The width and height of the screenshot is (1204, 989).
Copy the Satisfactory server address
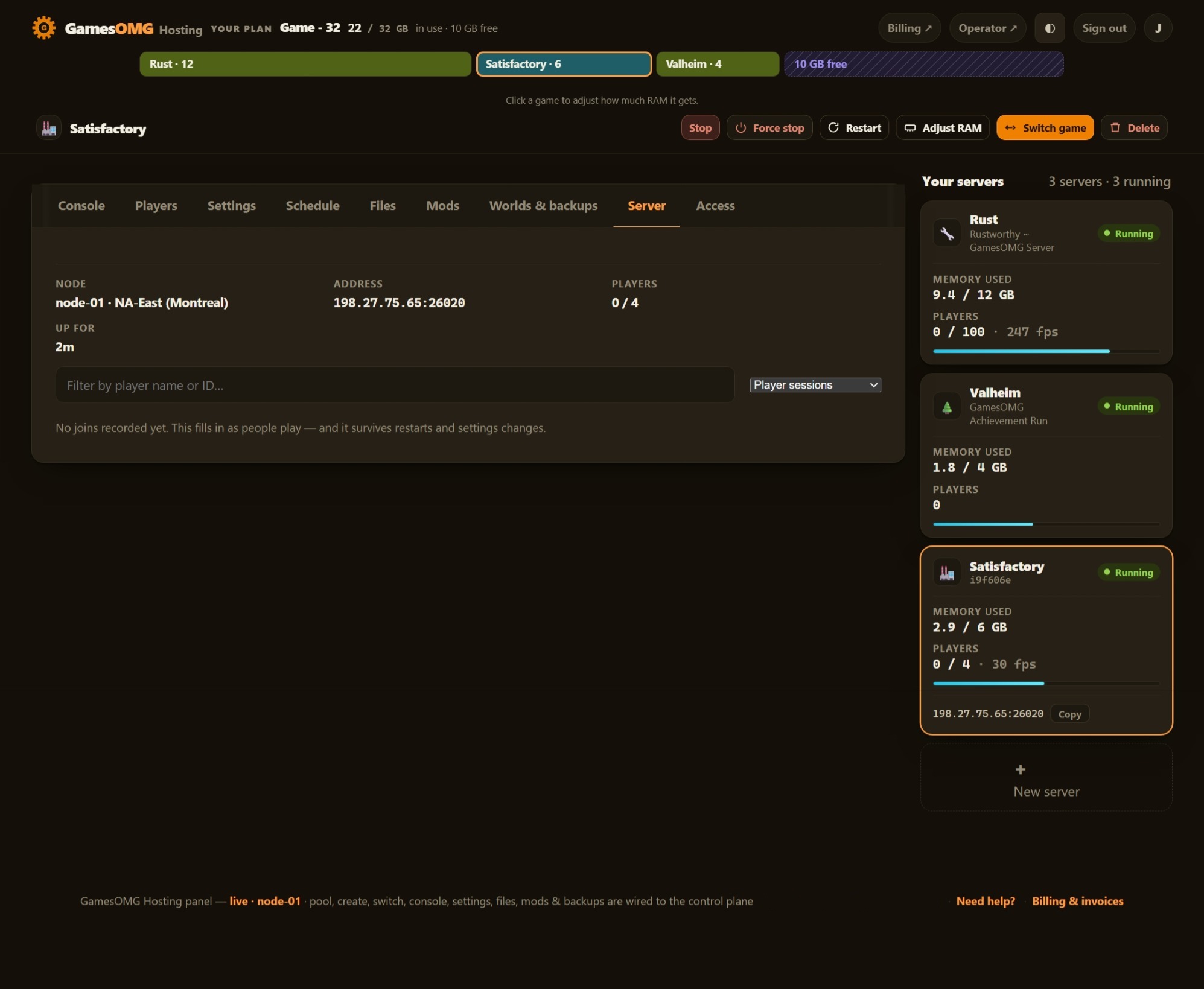1069,714
